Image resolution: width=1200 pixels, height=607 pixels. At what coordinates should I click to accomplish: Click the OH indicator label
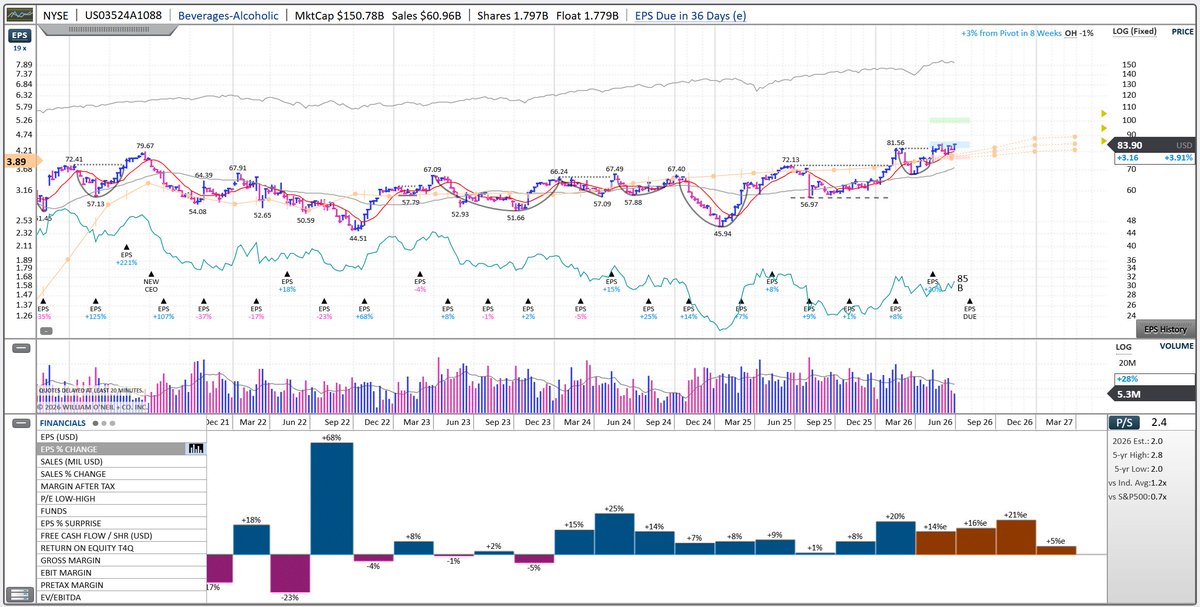click(x=1071, y=33)
